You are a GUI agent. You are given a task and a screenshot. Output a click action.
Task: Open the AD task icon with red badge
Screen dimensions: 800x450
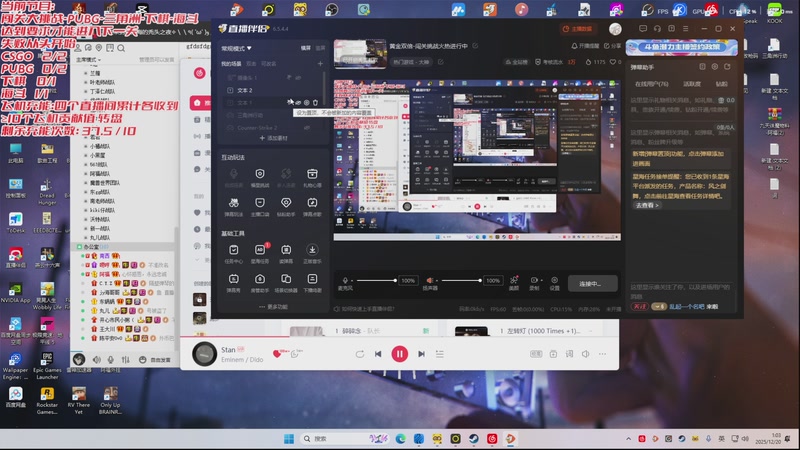(x=260, y=249)
